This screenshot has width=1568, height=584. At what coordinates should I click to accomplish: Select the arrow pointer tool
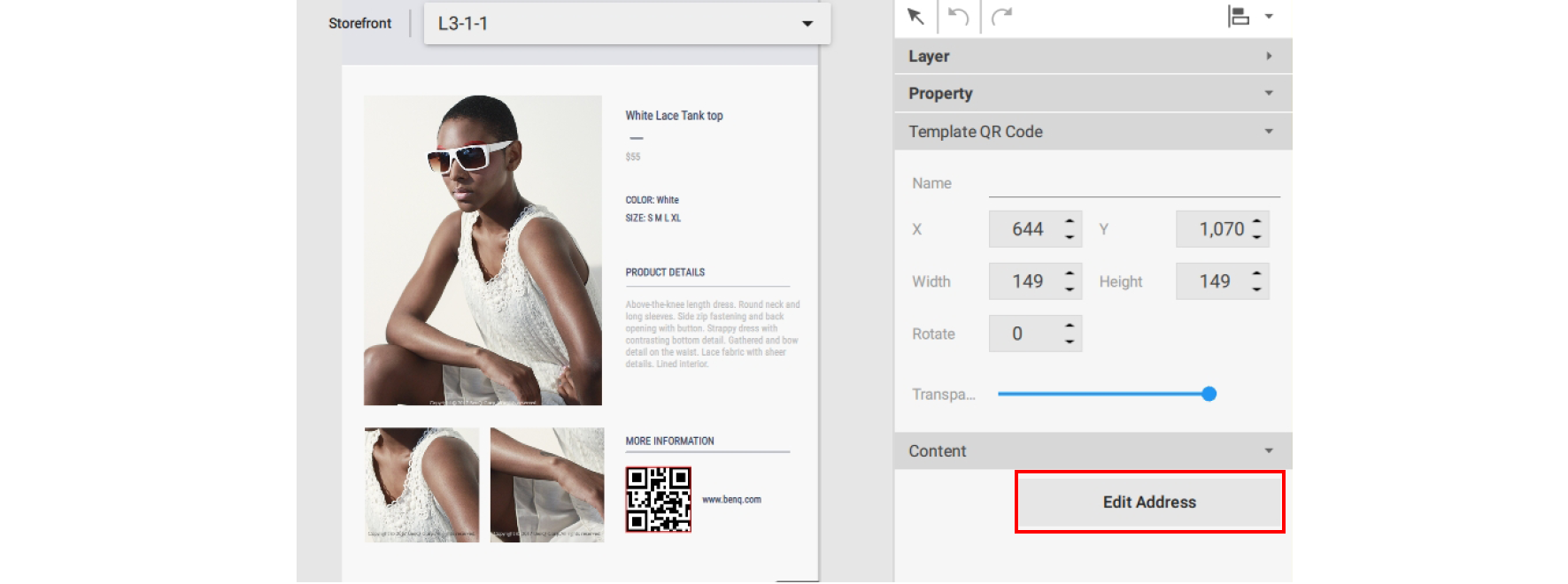(915, 17)
